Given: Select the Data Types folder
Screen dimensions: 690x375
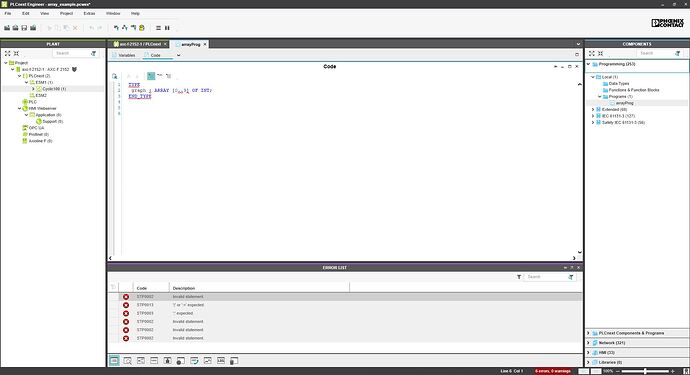Looking at the screenshot, I should (616, 84).
